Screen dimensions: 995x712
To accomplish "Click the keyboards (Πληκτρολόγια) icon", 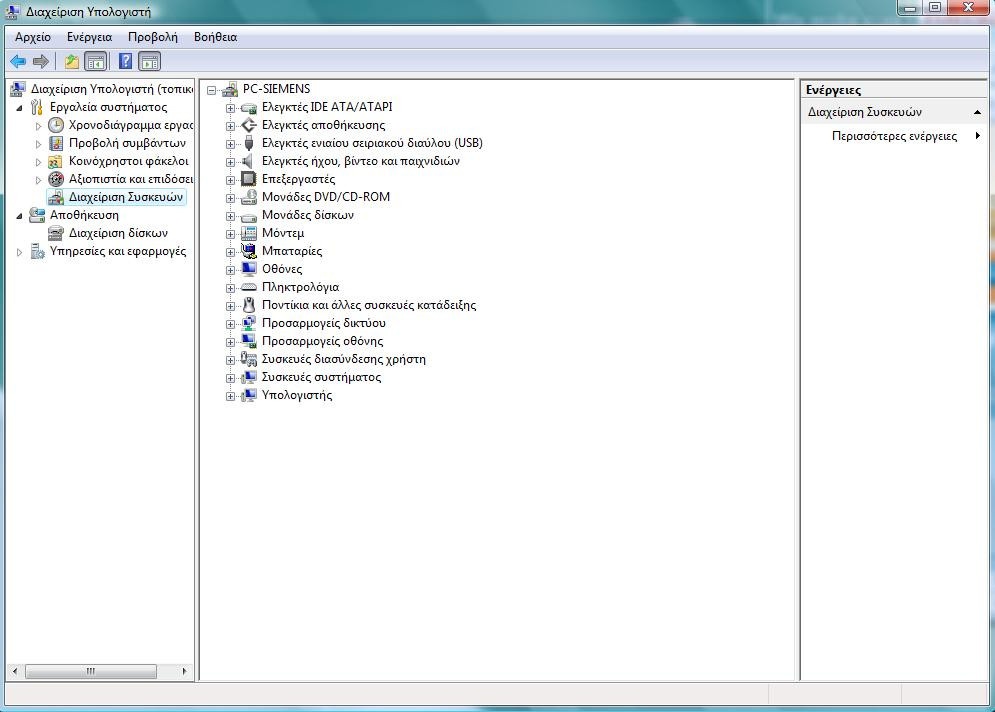I will [x=249, y=287].
